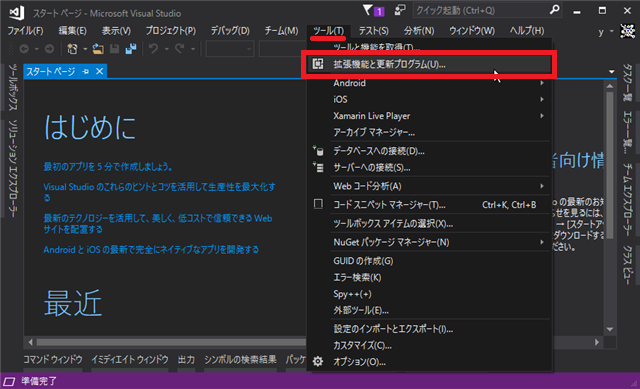640x389 pixels.
Task: Navigate forward with the toolbar arrow
Action: pyautogui.click(x=49, y=49)
